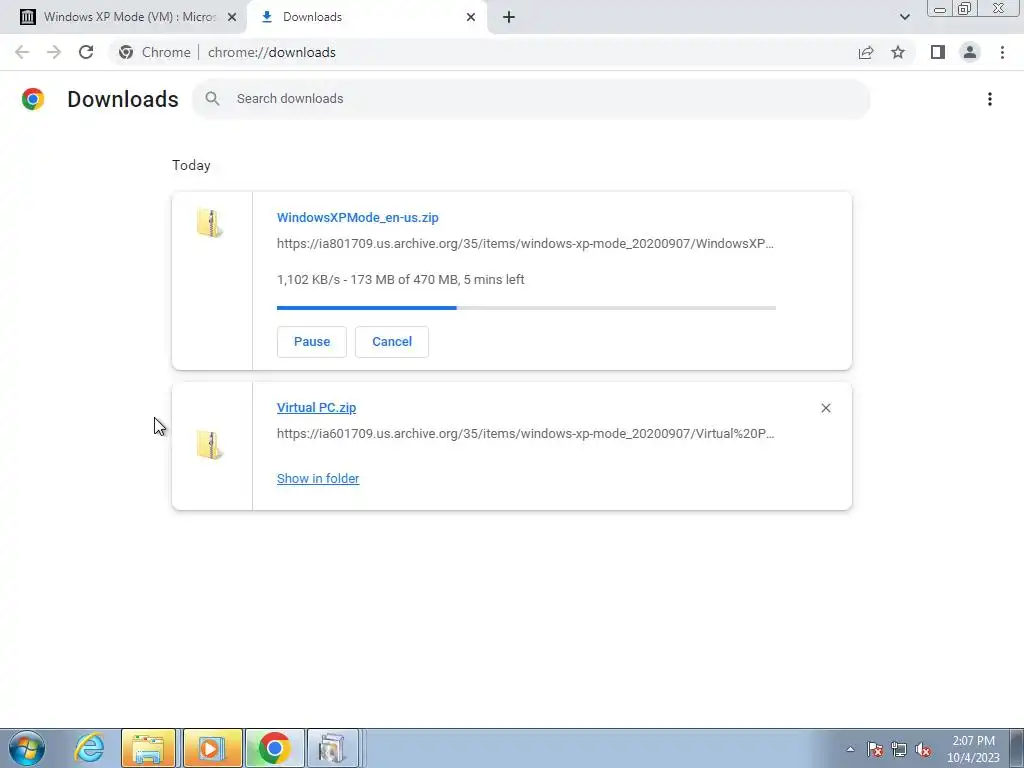This screenshot has height=768, width=1024.
Task: Show hidden system tray icons
Action: (x=850, y=749)
